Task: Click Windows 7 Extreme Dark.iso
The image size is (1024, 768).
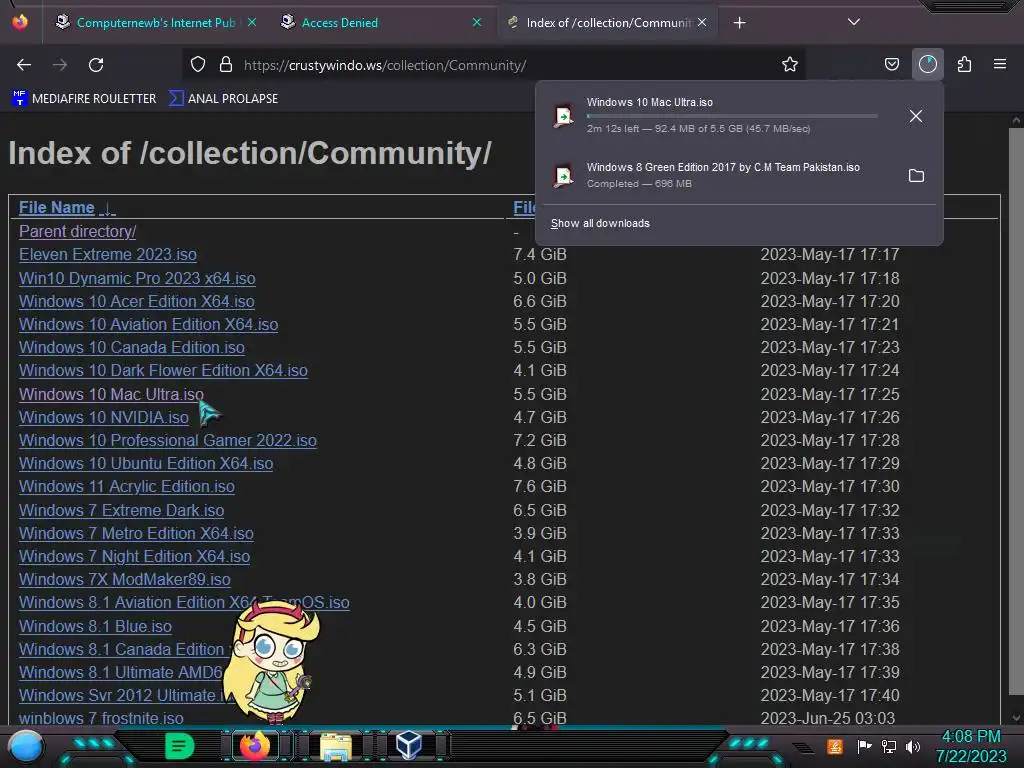Action: 121,510
